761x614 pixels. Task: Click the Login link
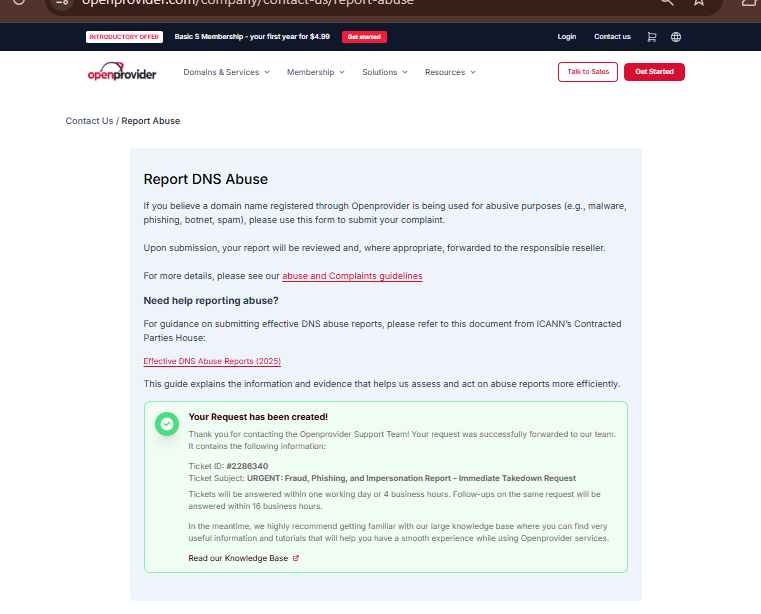click(566, 36)
